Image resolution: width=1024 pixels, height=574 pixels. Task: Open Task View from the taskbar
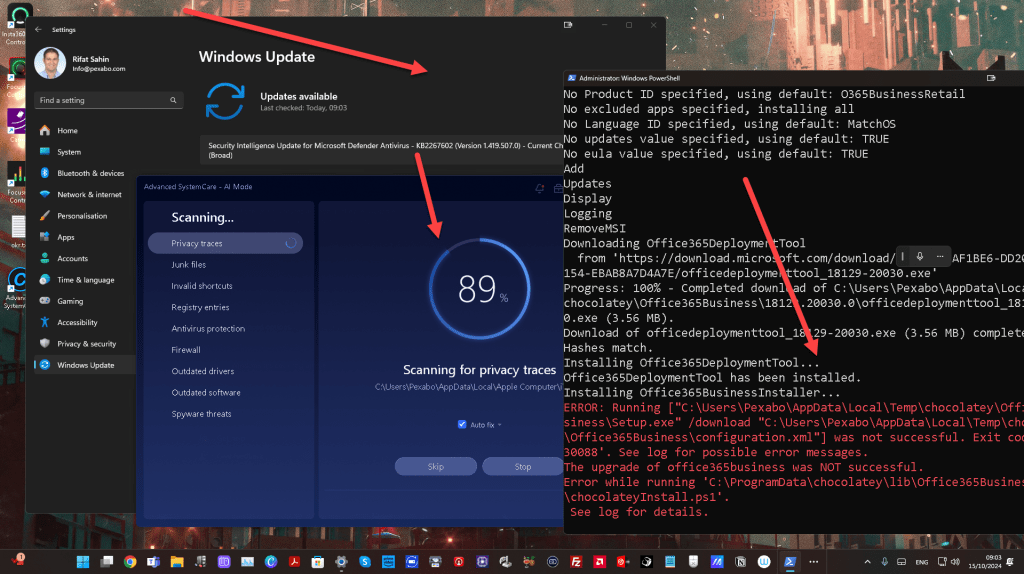(x=106, y=562)
